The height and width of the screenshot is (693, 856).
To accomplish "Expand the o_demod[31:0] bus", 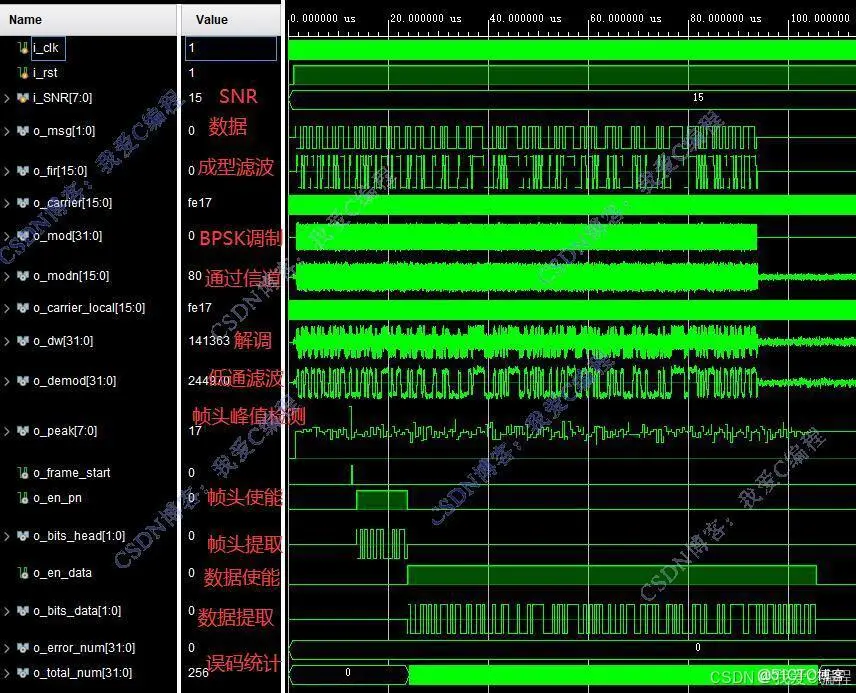I will [7, 381].
